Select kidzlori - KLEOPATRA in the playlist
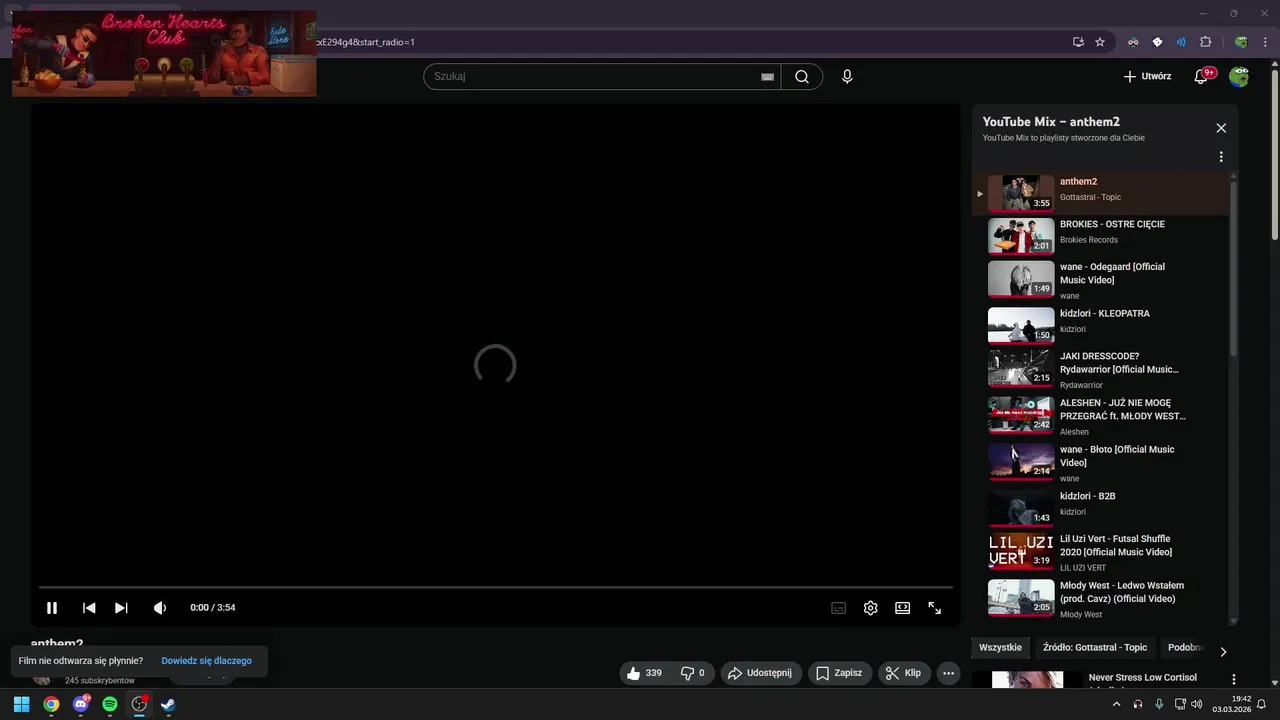 click(x=1100, y=324)
